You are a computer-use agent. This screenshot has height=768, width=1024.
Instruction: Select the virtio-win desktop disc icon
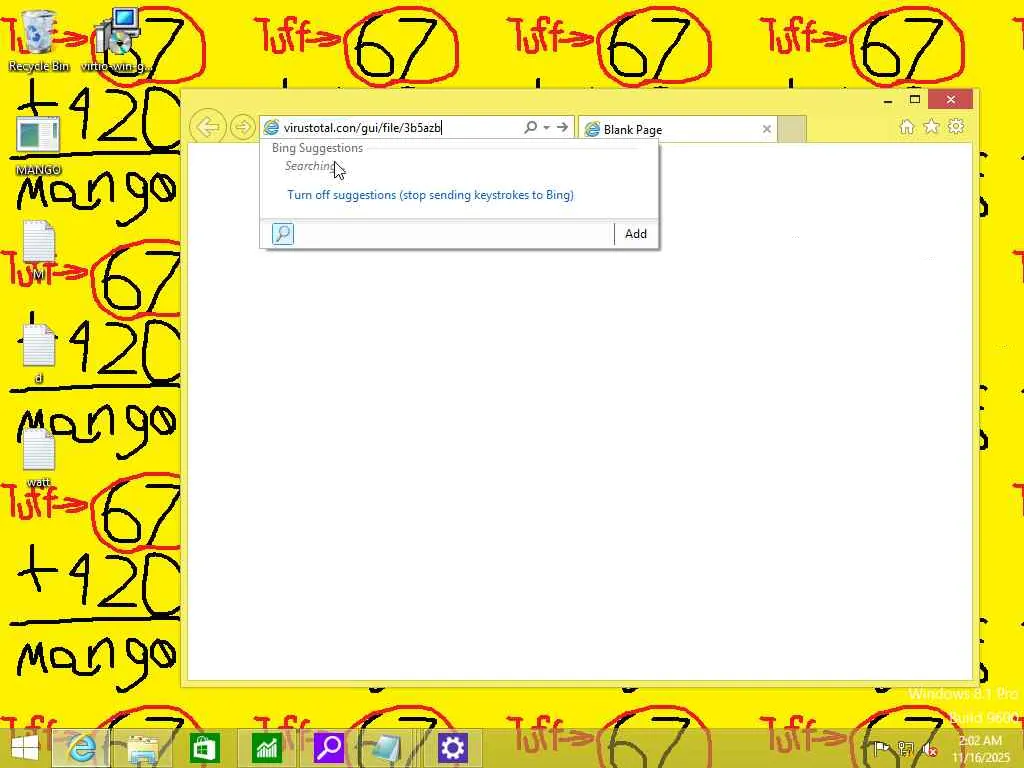coord(117,40)
